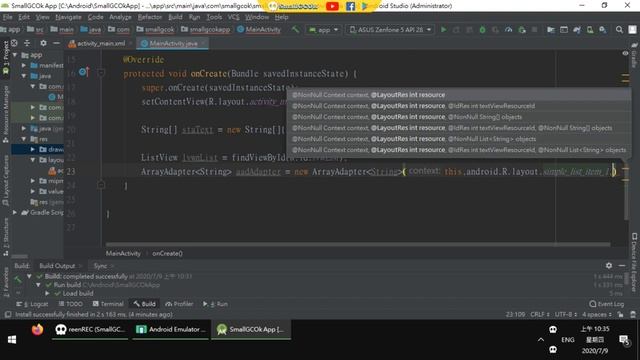Open the Profile app gauge icon
This screenshot has height=360, width=640.
(509, 29)
